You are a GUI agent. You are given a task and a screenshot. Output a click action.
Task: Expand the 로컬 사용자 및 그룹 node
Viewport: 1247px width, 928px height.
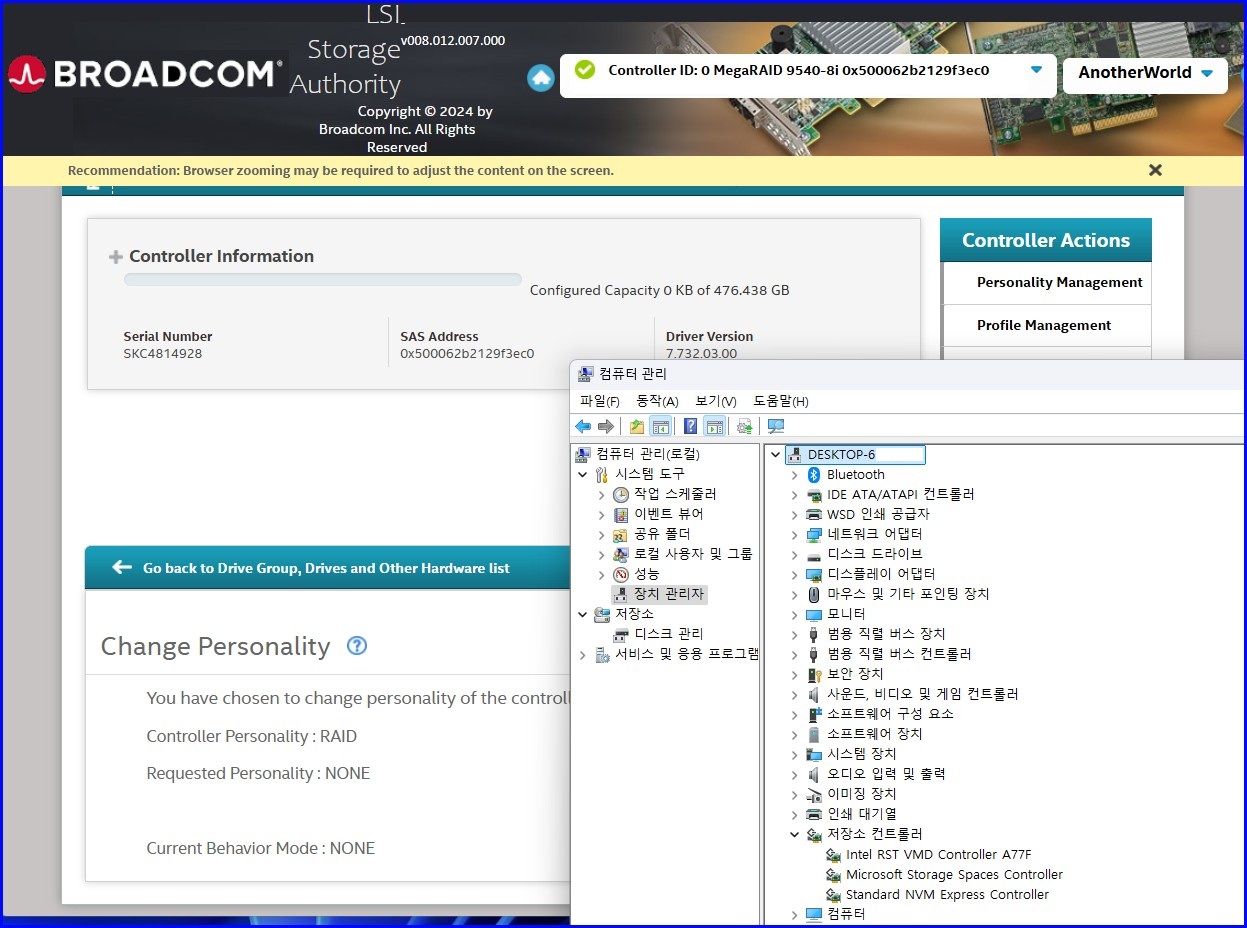pyautogui.click(x=601, y=554)
